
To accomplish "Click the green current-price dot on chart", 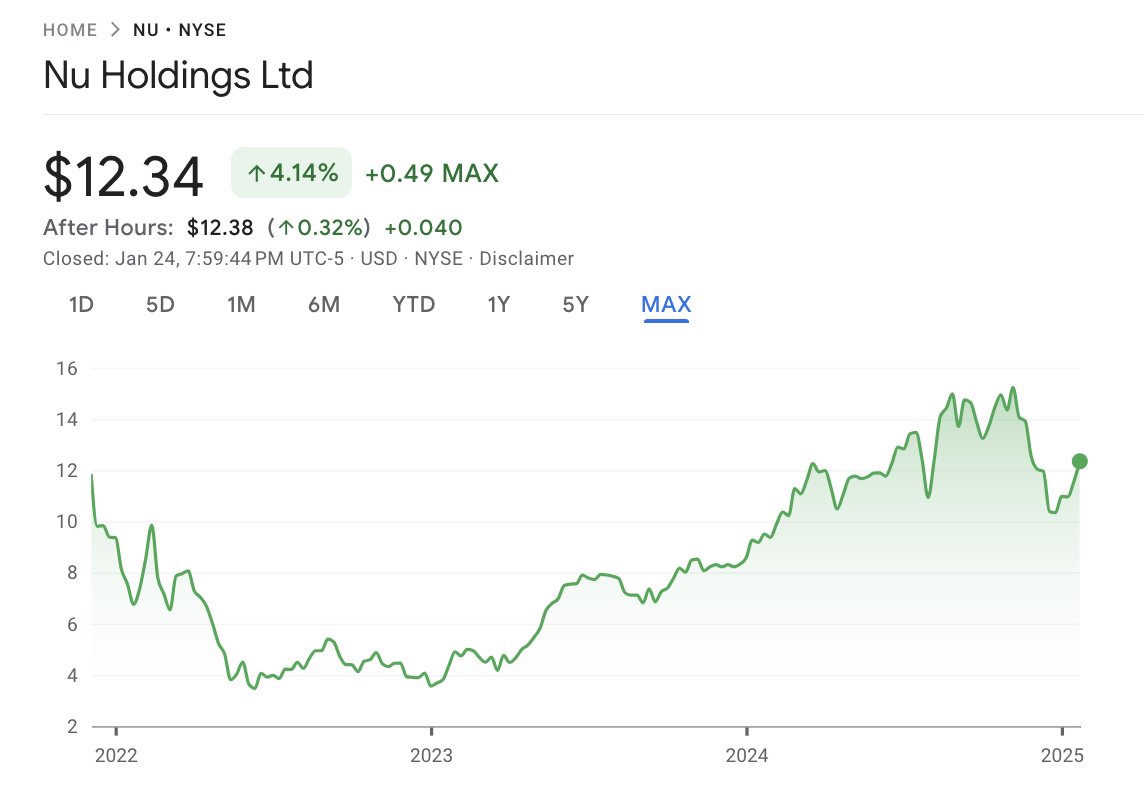I will 1080,461.
